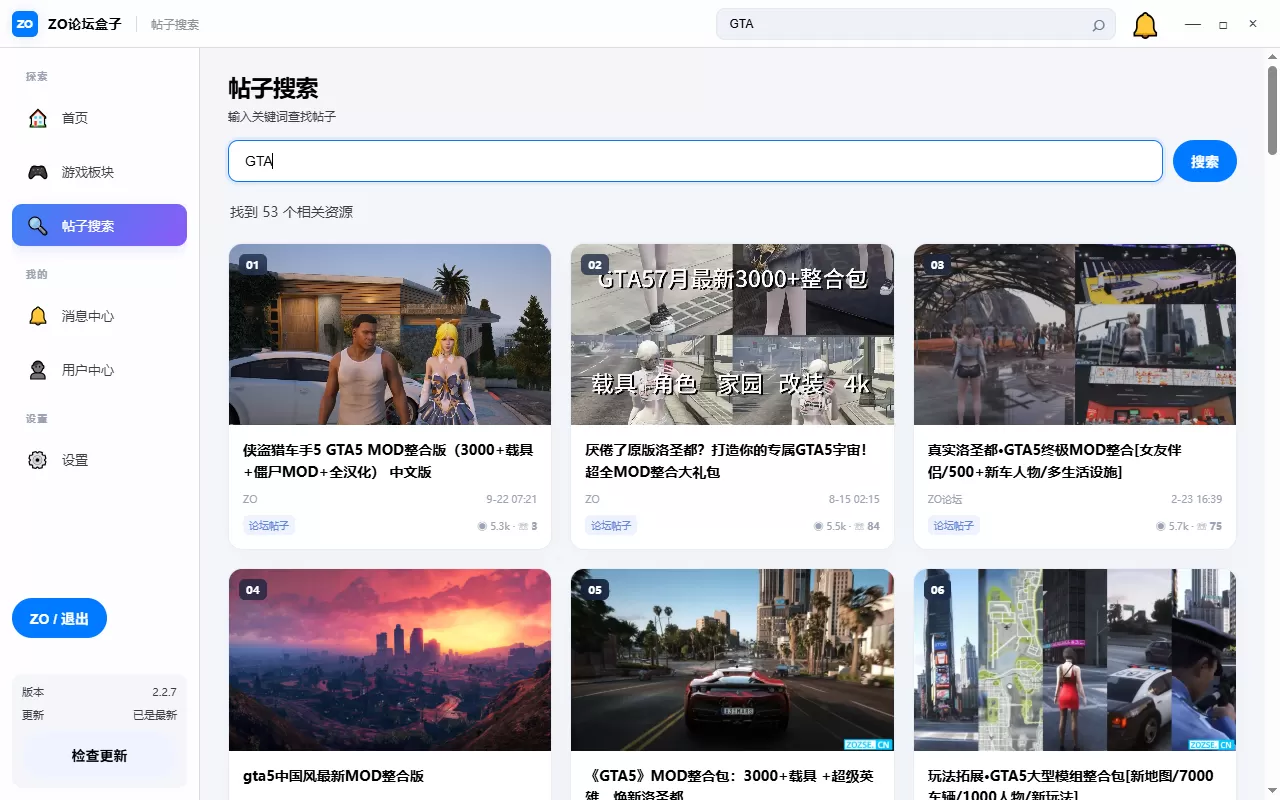Click the 论坛帖子 tag on card 01
This screenshot has height=800, width=1280.
point(269,526)
